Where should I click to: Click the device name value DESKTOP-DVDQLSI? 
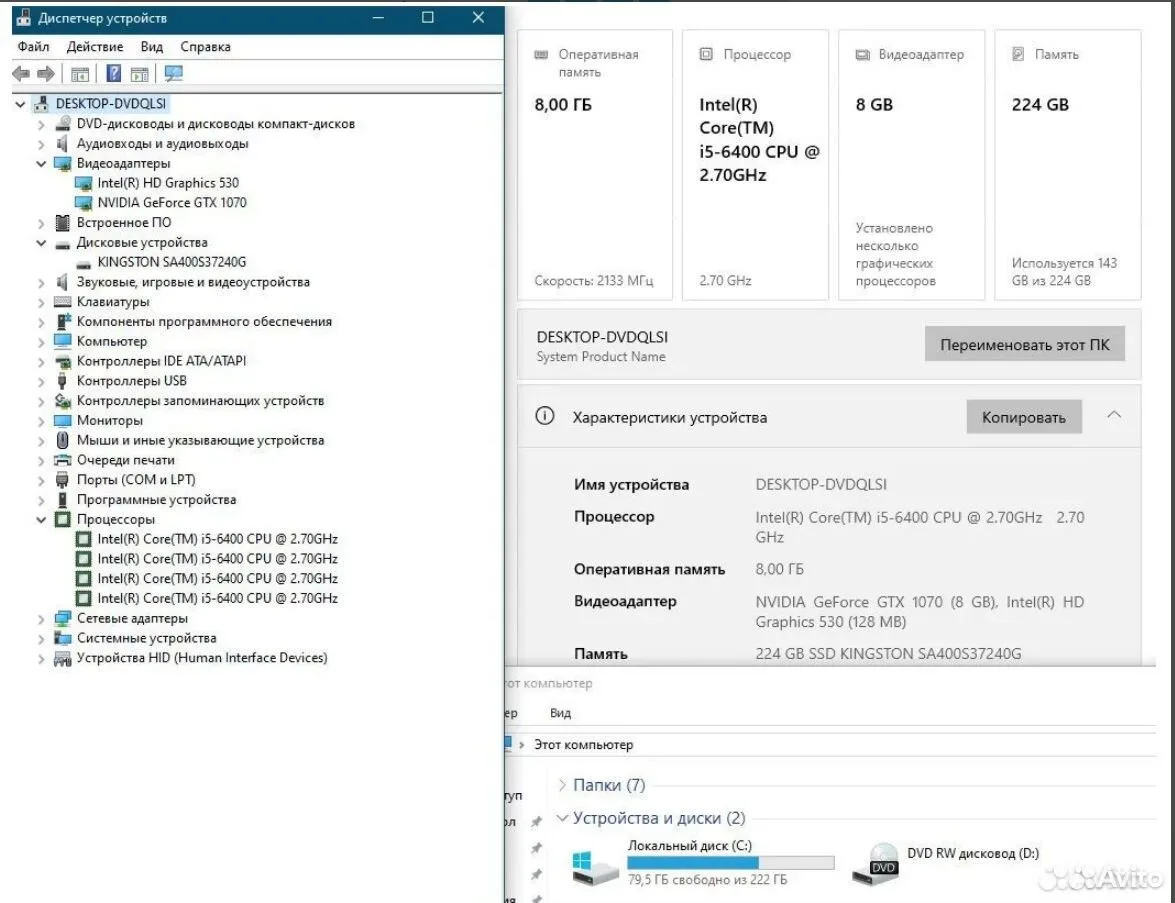[821, 484]
